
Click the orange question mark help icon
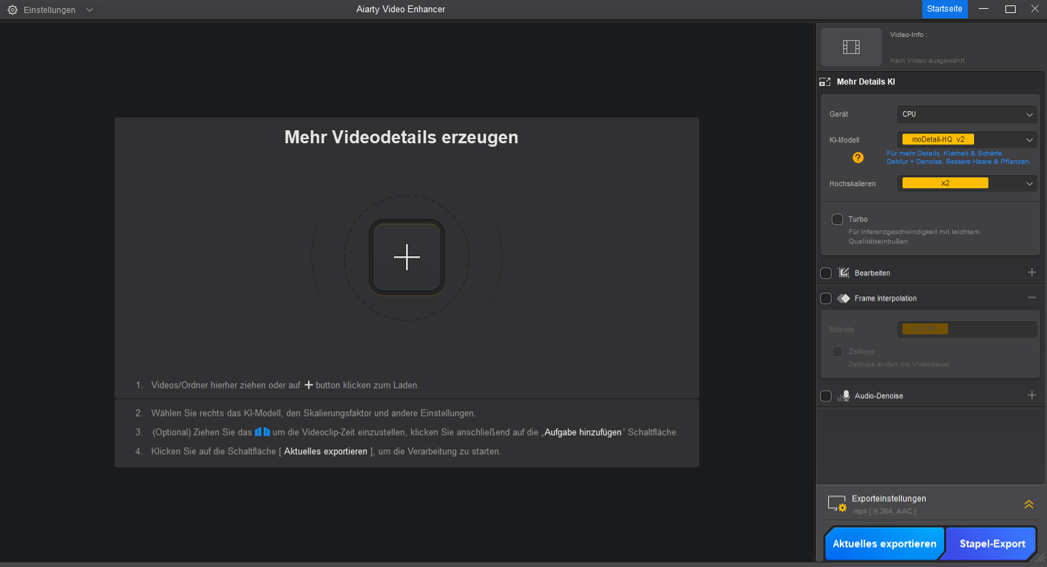[x=858, y=158]
